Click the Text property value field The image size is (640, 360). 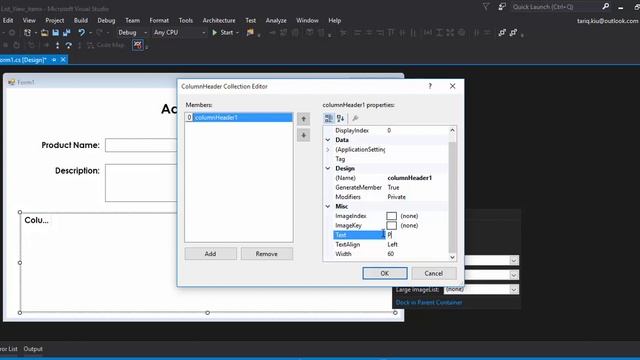[x=416, y=235]
